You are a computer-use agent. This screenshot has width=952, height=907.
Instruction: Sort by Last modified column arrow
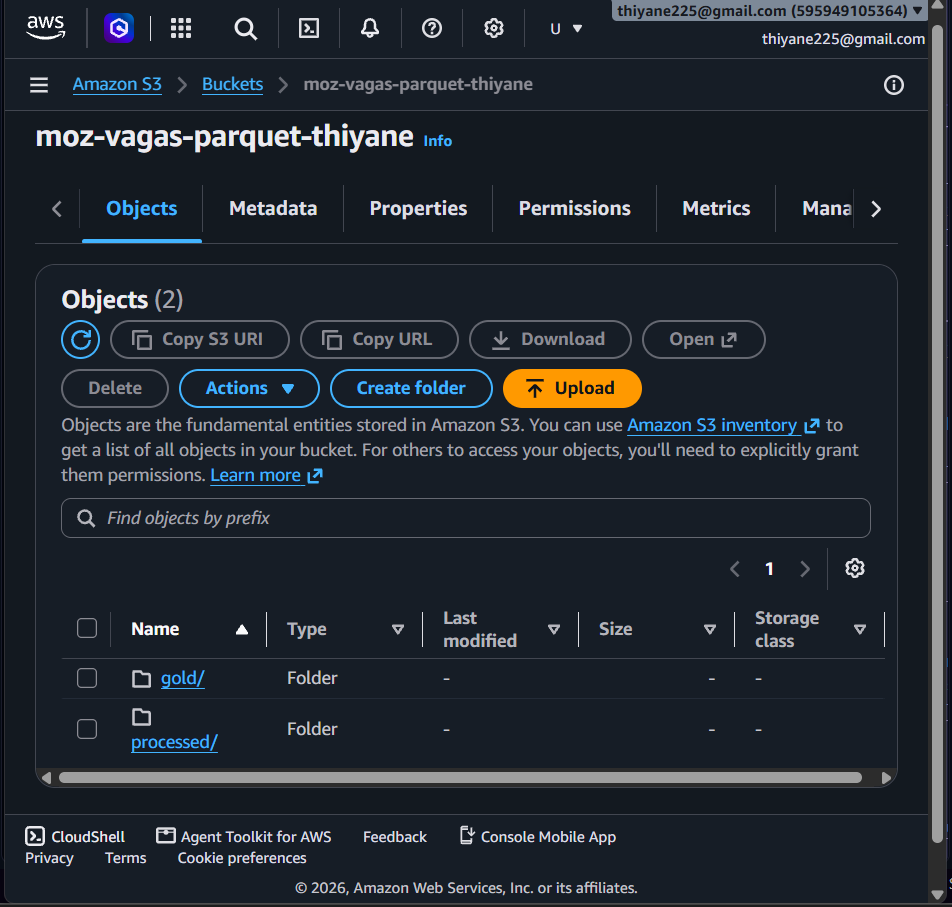click(554, 629)
